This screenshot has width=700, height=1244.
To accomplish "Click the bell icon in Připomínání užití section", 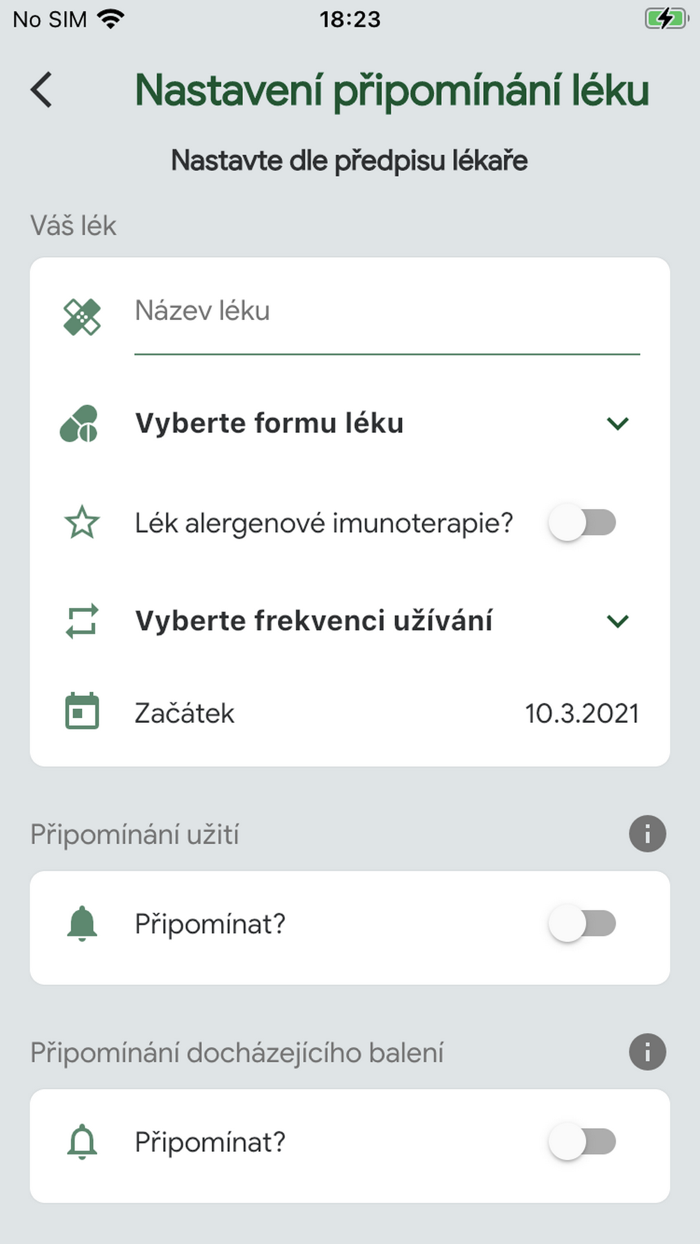I will [x=81, y=924].
